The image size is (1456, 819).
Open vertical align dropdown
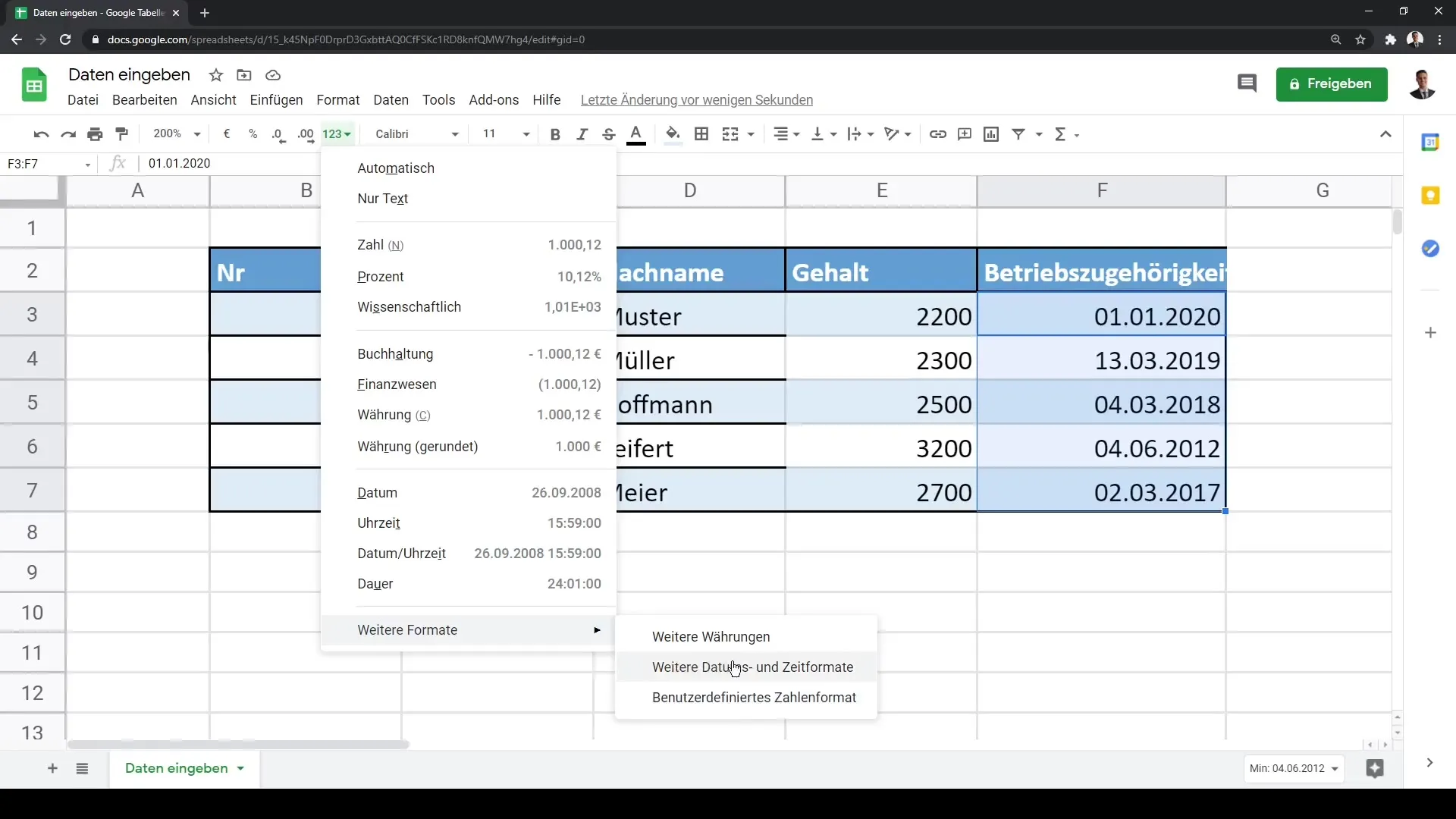pos(824,134)
